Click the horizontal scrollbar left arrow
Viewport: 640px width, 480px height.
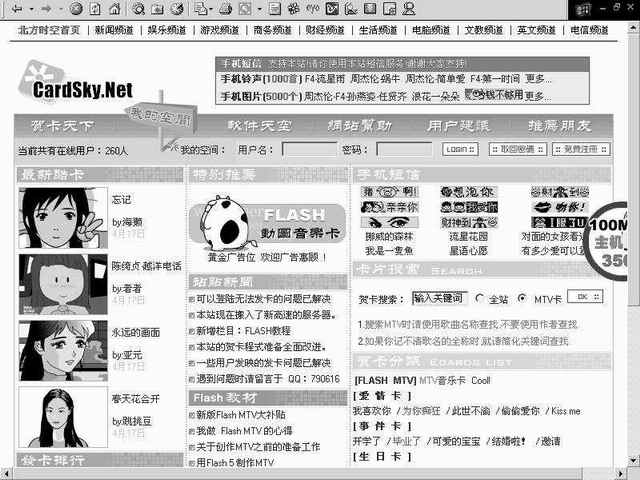(x=7, y=474)
